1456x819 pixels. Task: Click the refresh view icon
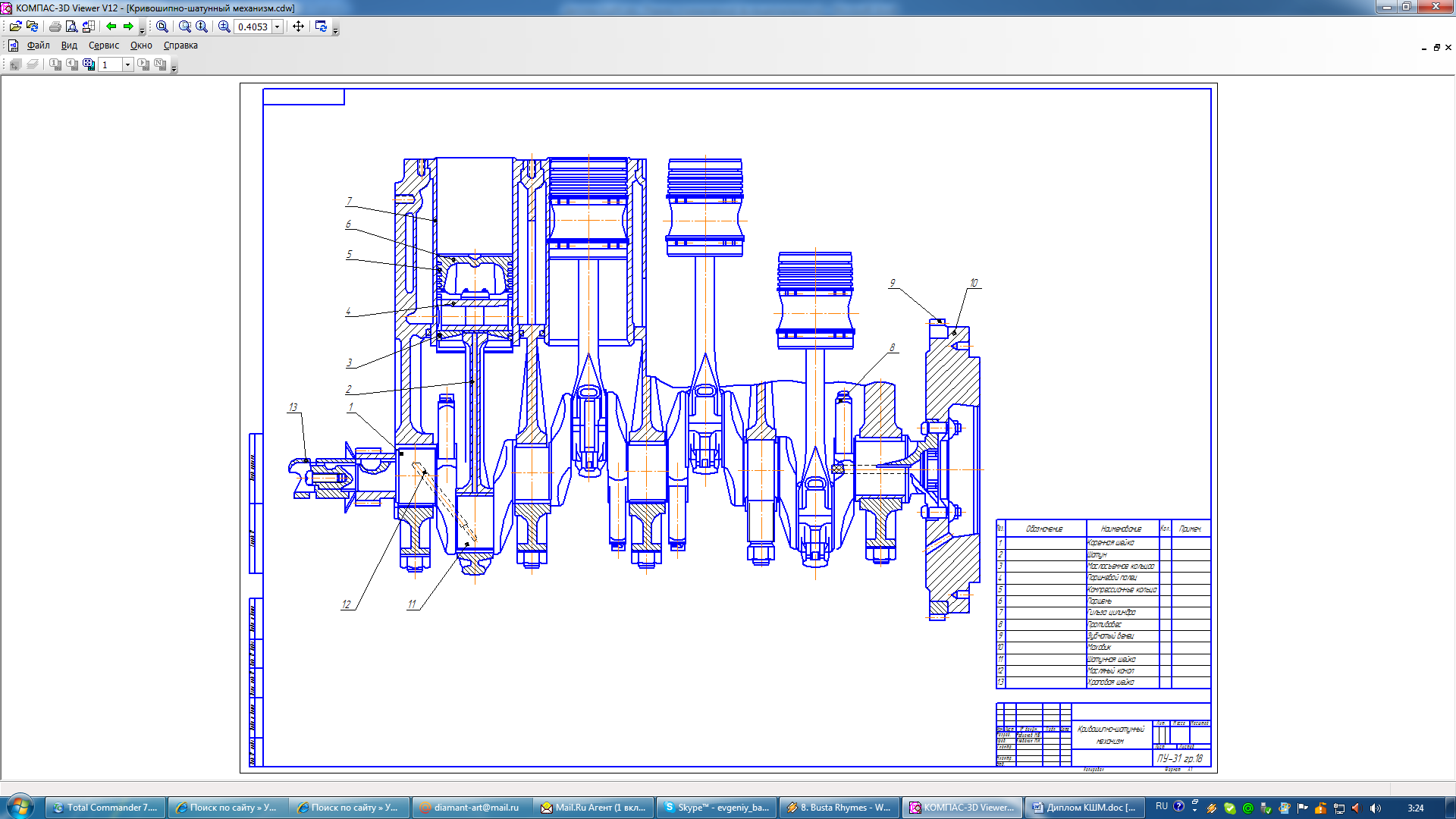coord(321,27)
